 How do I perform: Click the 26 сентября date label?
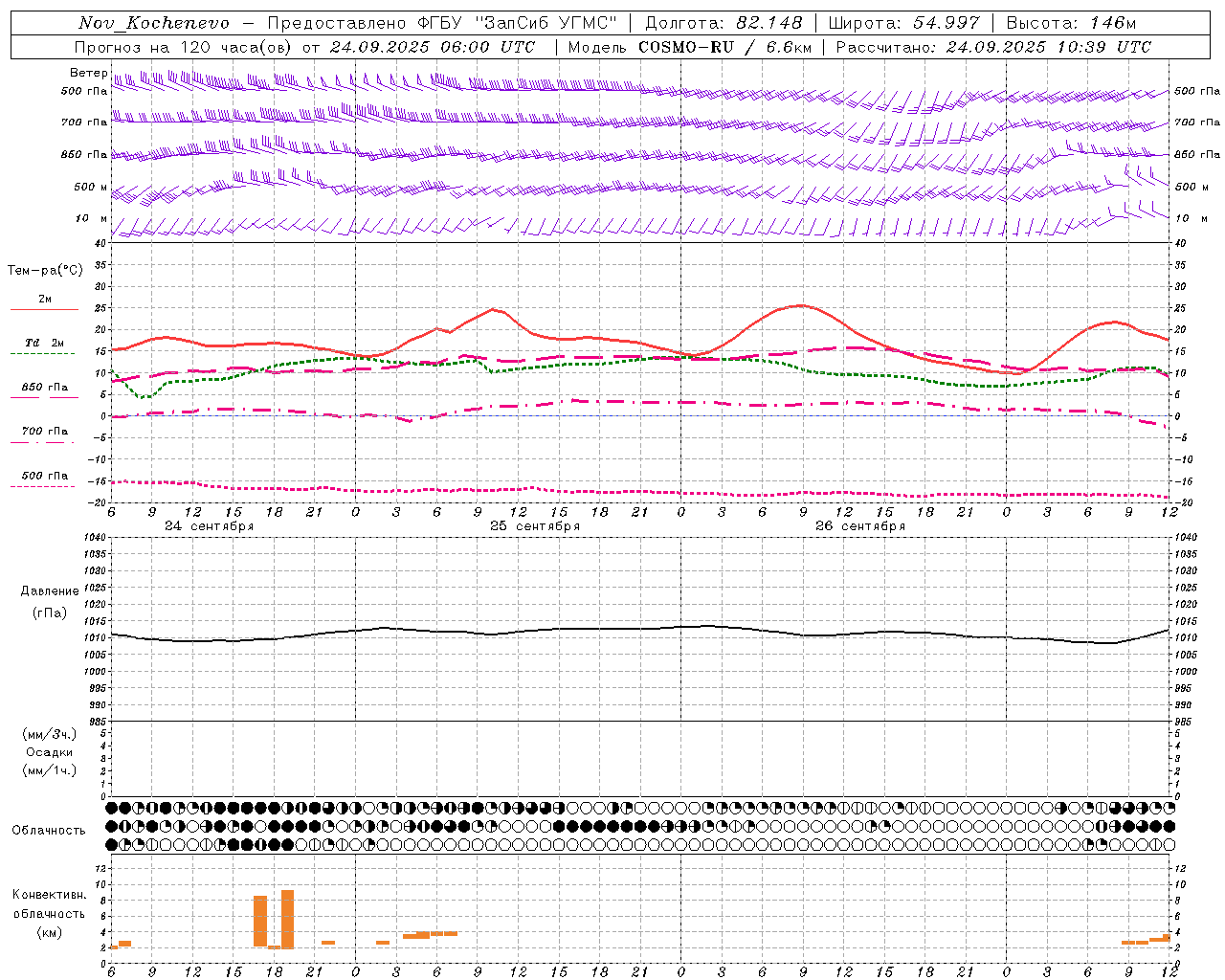(x=860, y=526)
